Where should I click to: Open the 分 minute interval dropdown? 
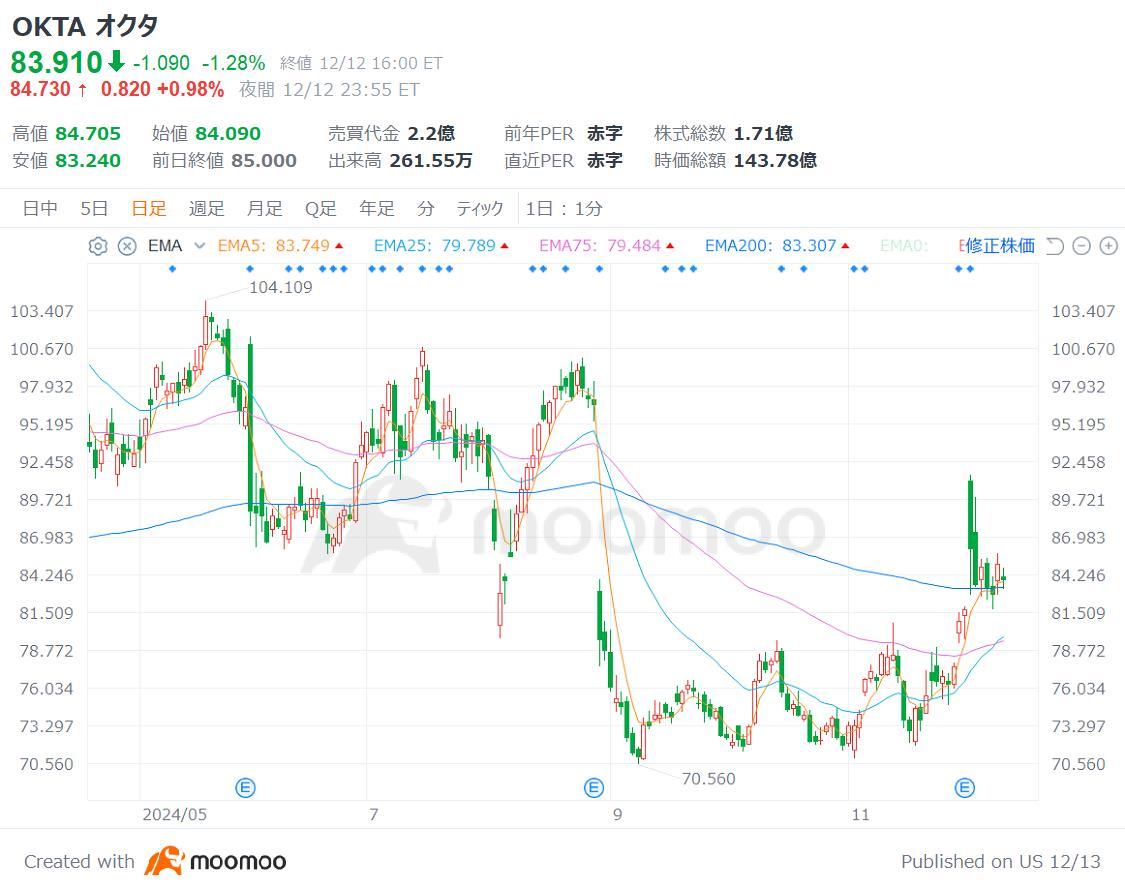click(425, 209)
